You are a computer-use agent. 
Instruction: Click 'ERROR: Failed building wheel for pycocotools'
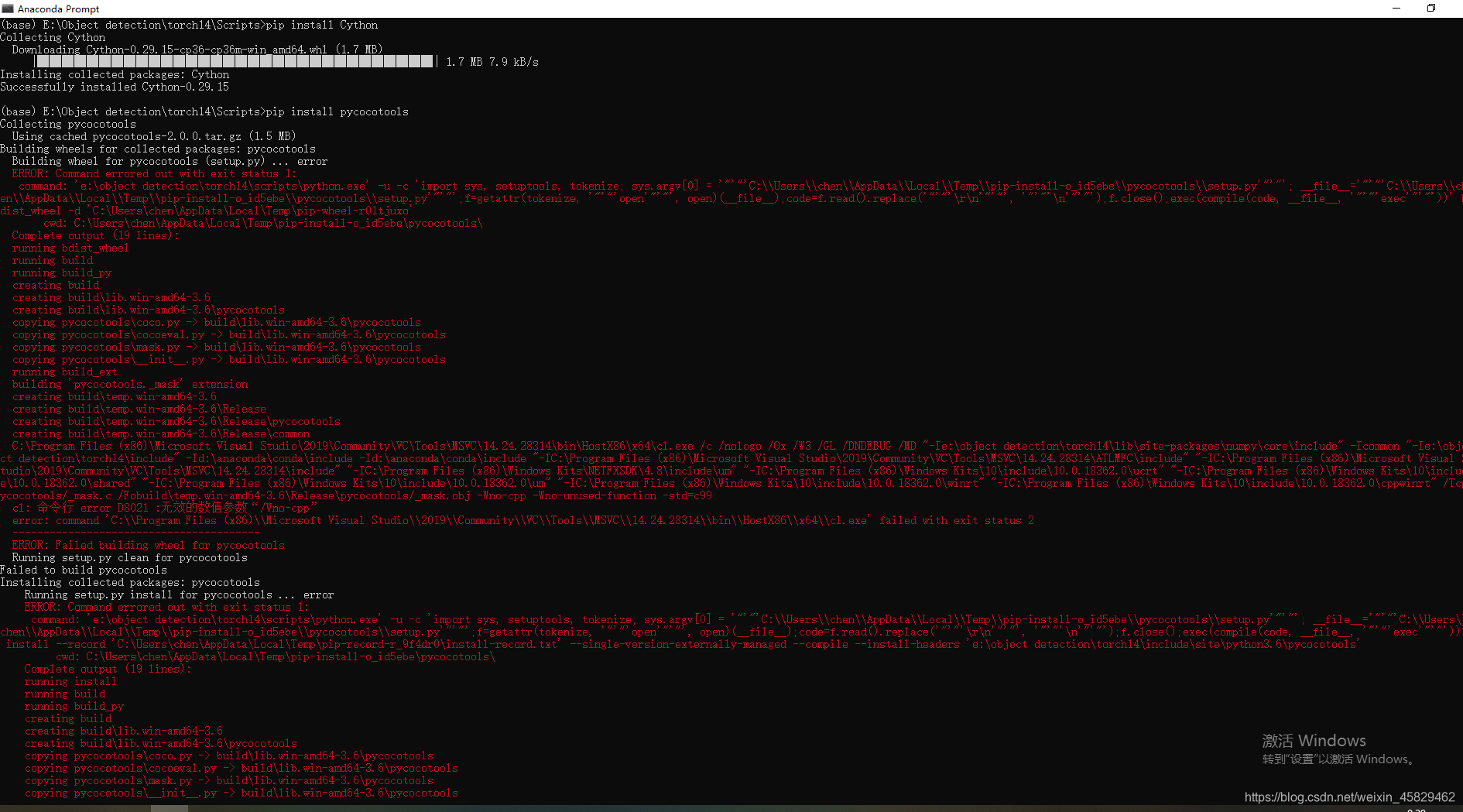148,545
